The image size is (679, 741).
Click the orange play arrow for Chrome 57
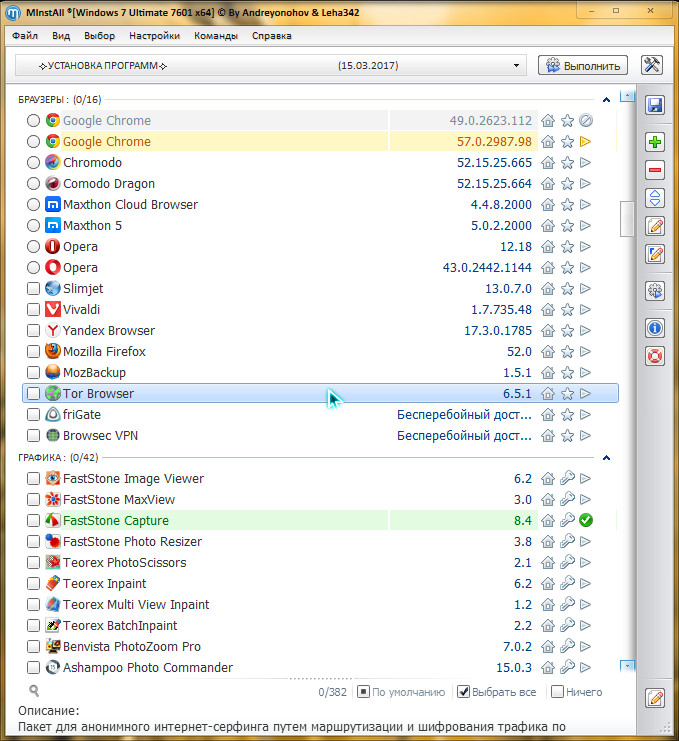[x=585, y=141]
